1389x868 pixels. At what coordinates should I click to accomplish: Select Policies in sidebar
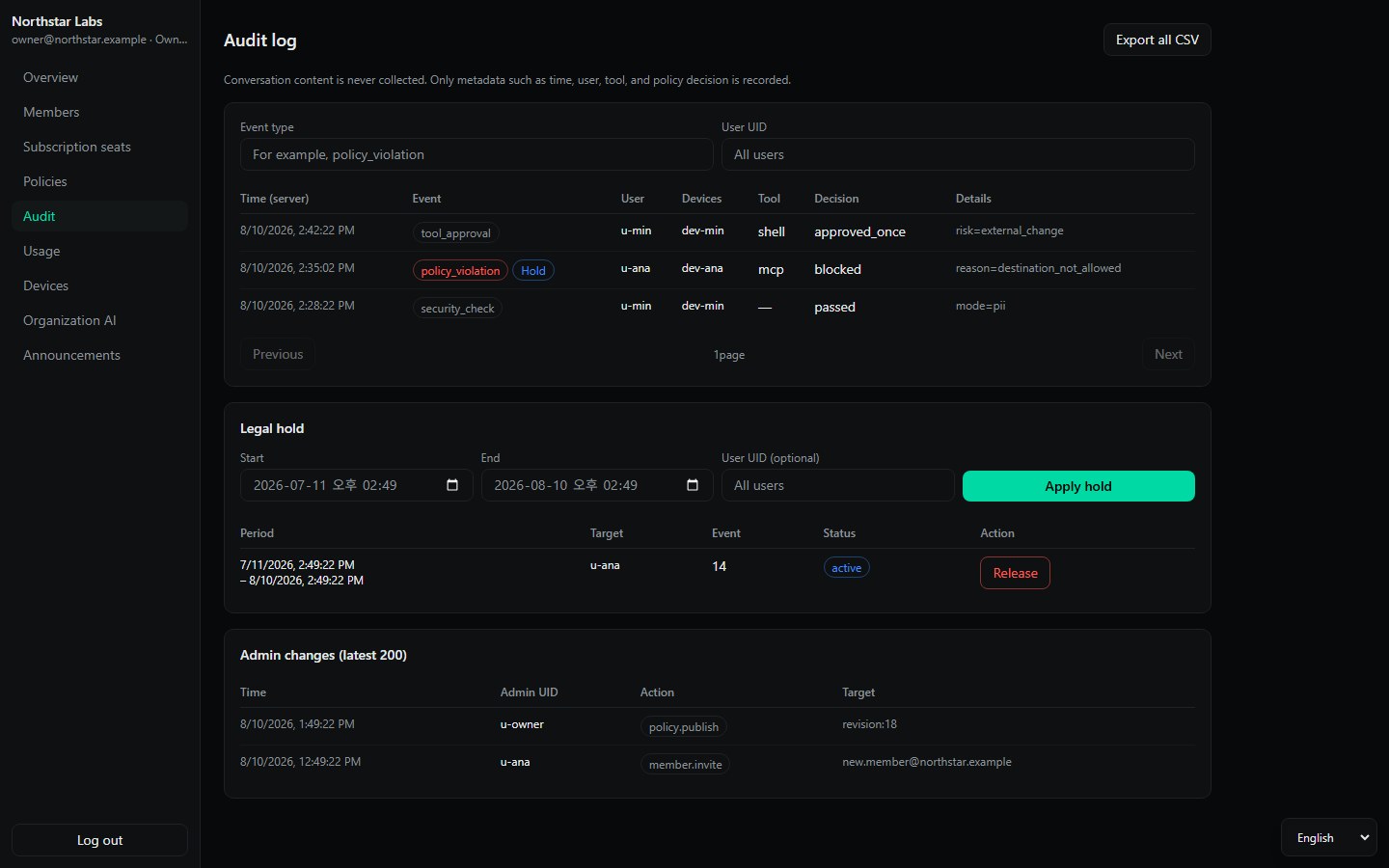click(99, 181)
